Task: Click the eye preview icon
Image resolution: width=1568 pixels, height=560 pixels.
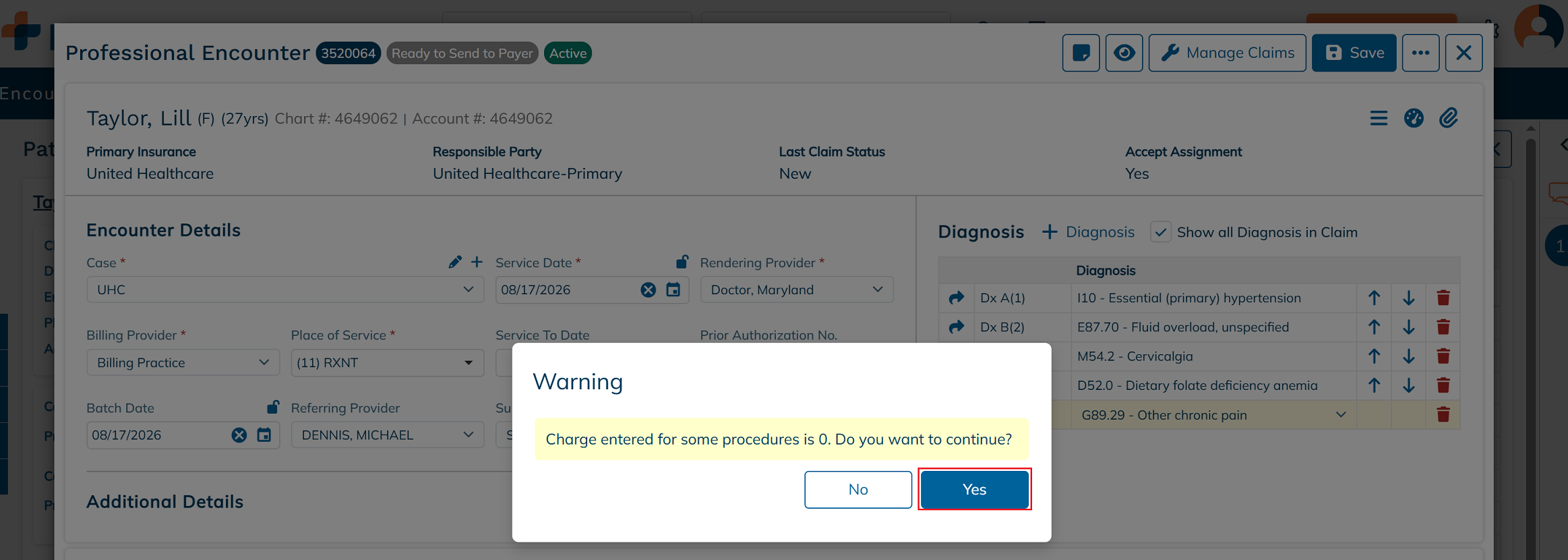Action: pyautogui.click(x=1124, y=53)
